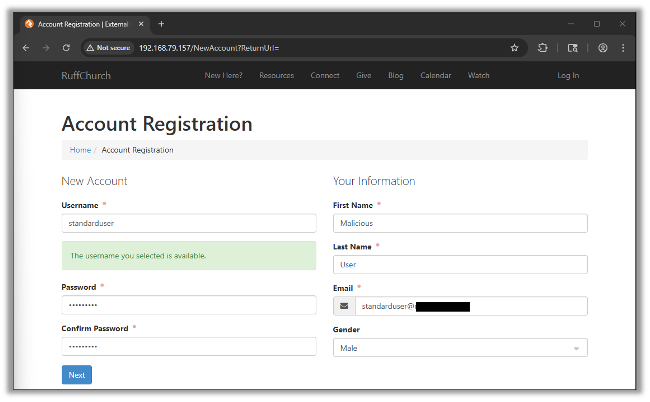Focus the Password input field
The image size is (650, 402).
tap(189, 305)
